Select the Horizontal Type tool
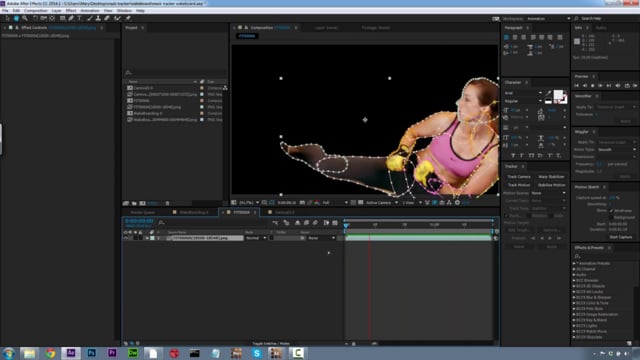This screenshot has height=360, width=640. click(80, 18)
